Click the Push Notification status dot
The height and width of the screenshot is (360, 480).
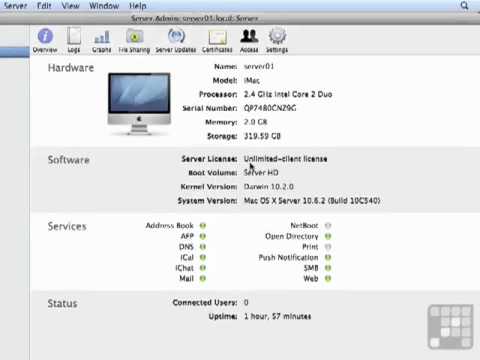[328, 257]
